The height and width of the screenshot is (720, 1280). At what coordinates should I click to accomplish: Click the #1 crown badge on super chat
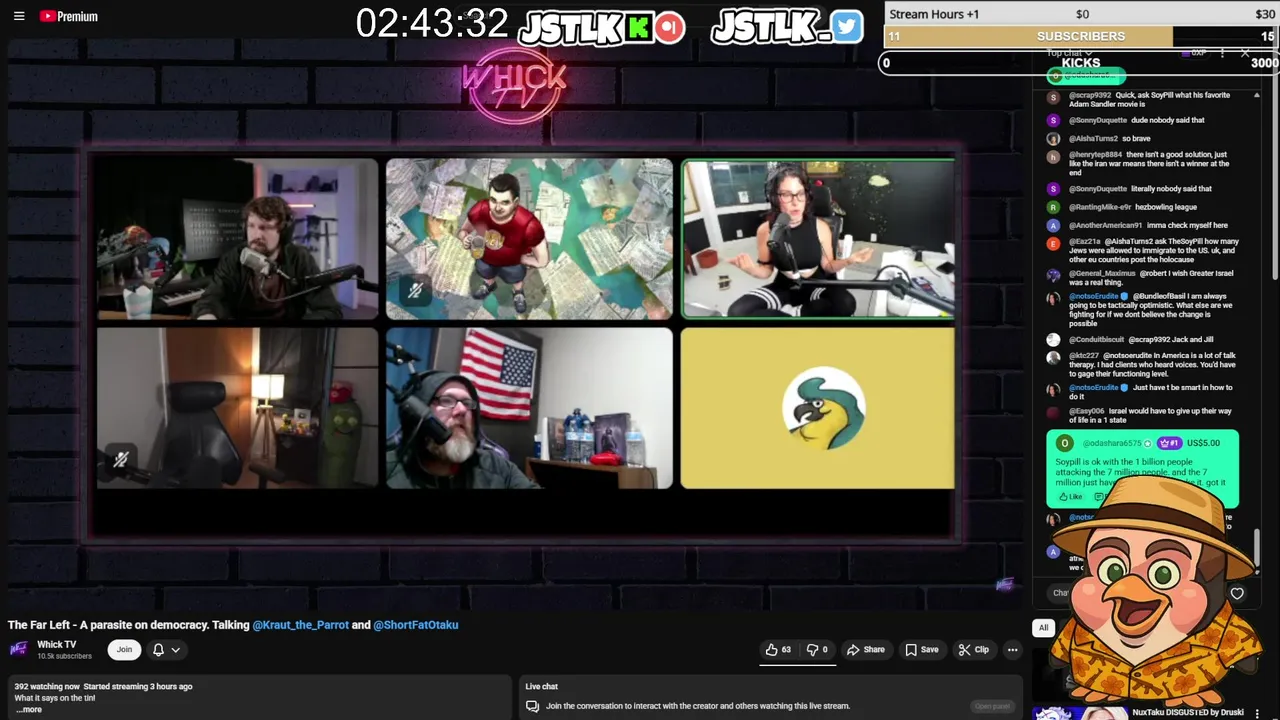pyautogui.click(x=1169, y=443)
